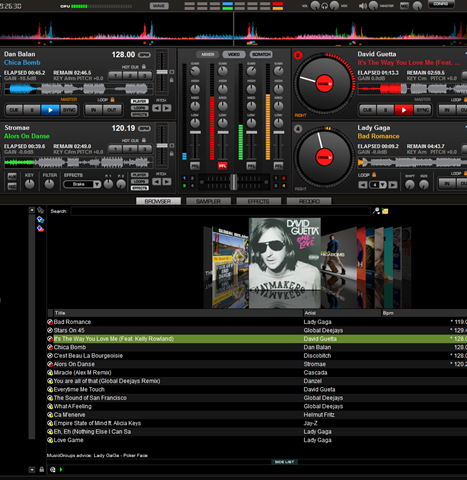Switch to the SCRATCH panel tab
Viewport: 467px width, 480px height.
261,54
